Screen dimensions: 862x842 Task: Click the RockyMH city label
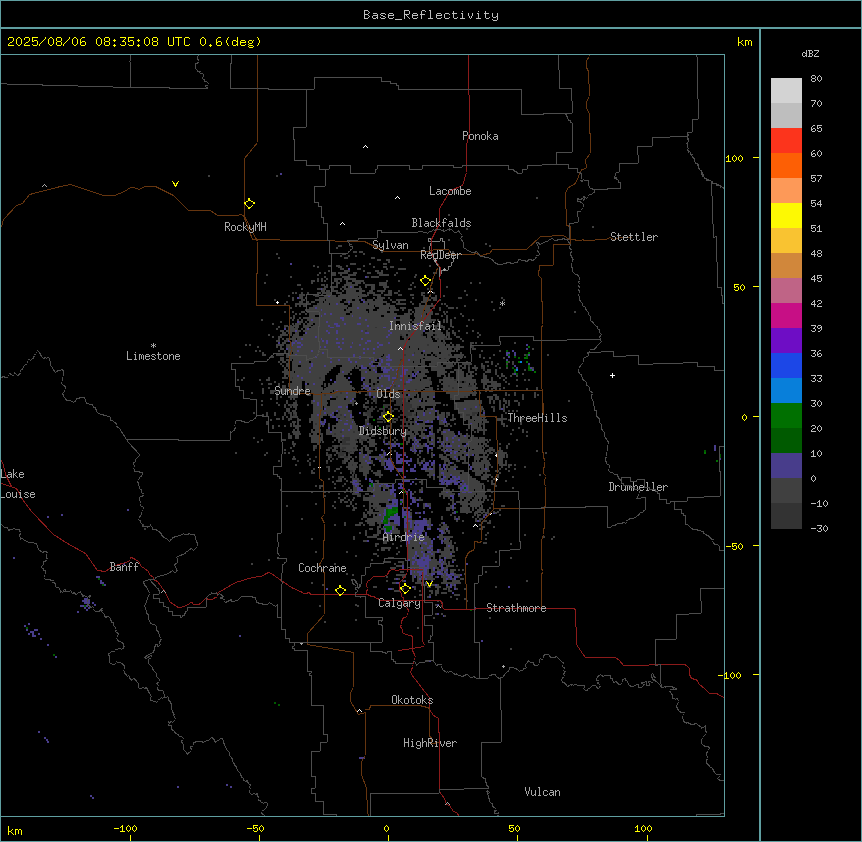click(245, 227)
